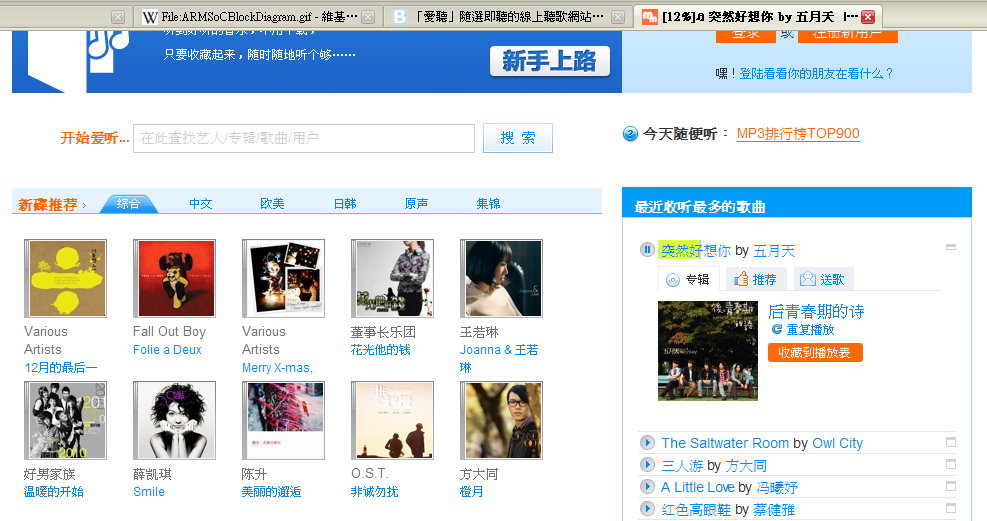The height and width of the screenshot is (521, 987).
Task: Click the 今天随便听 question icon
Action: point(630,133)
